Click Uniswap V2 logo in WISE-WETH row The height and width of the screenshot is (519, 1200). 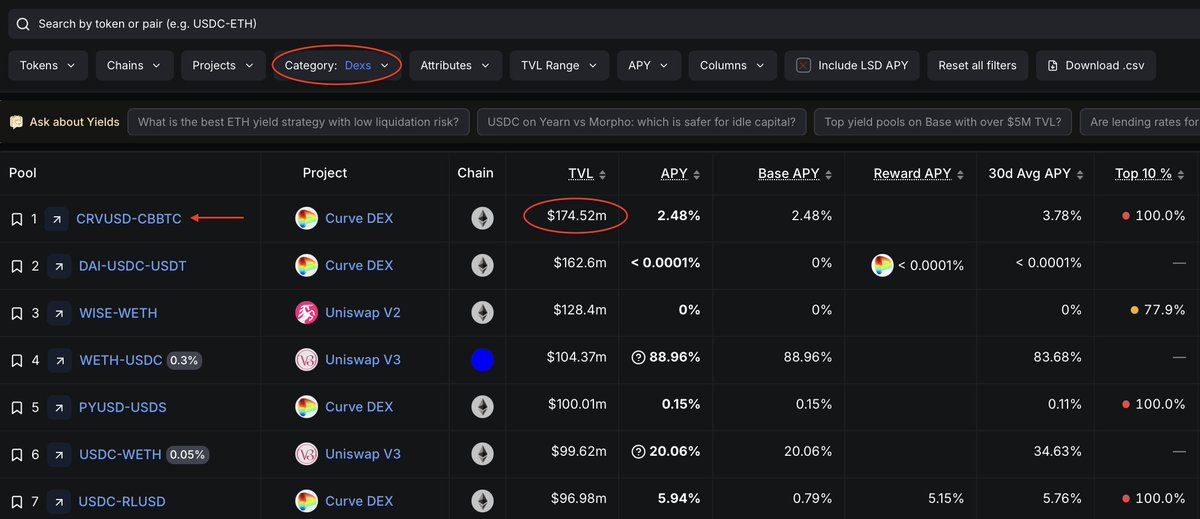pyautogui.click(x=307, y=313)
